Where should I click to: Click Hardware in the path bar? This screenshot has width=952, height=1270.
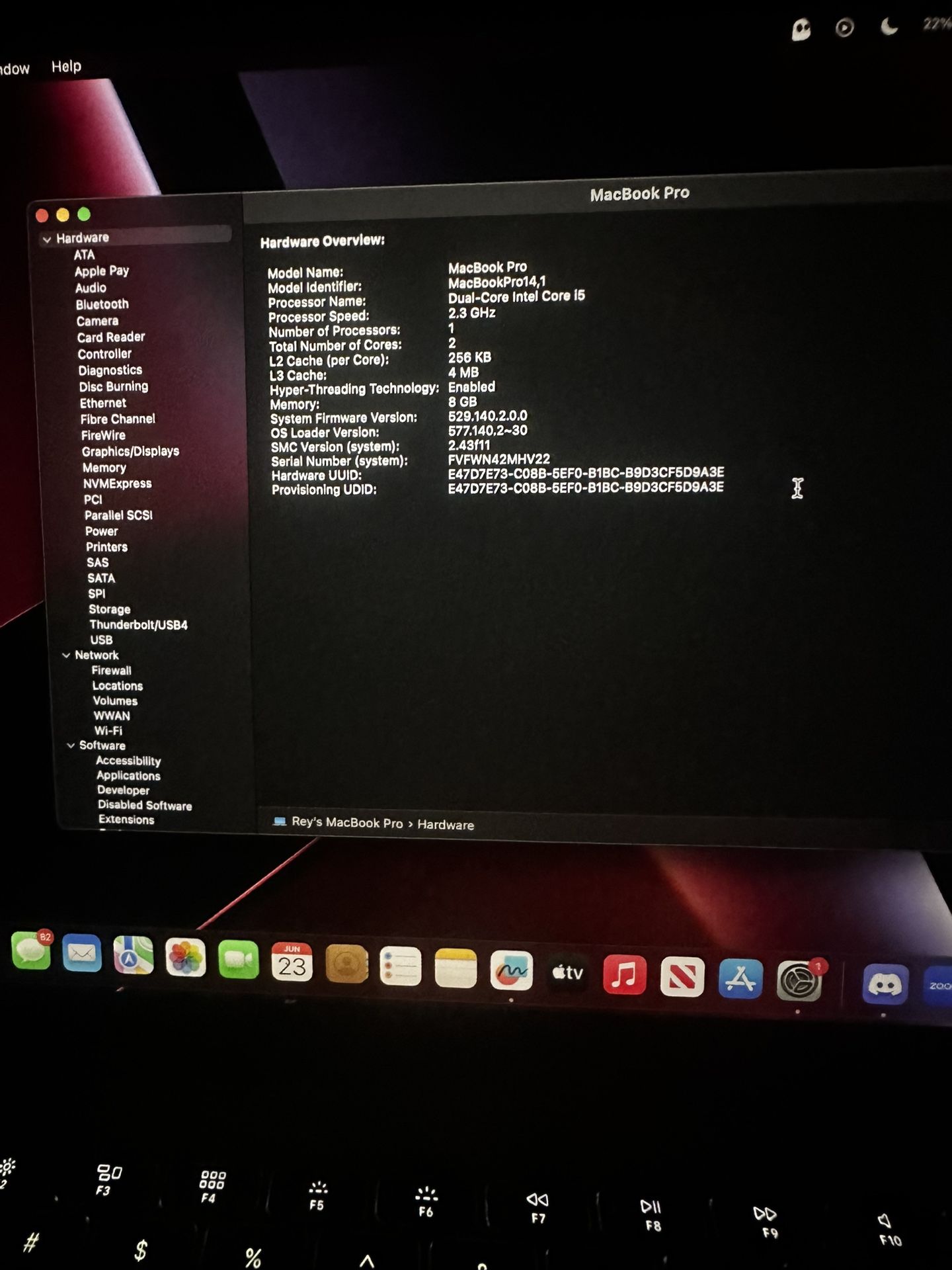[x=446, y=825]
